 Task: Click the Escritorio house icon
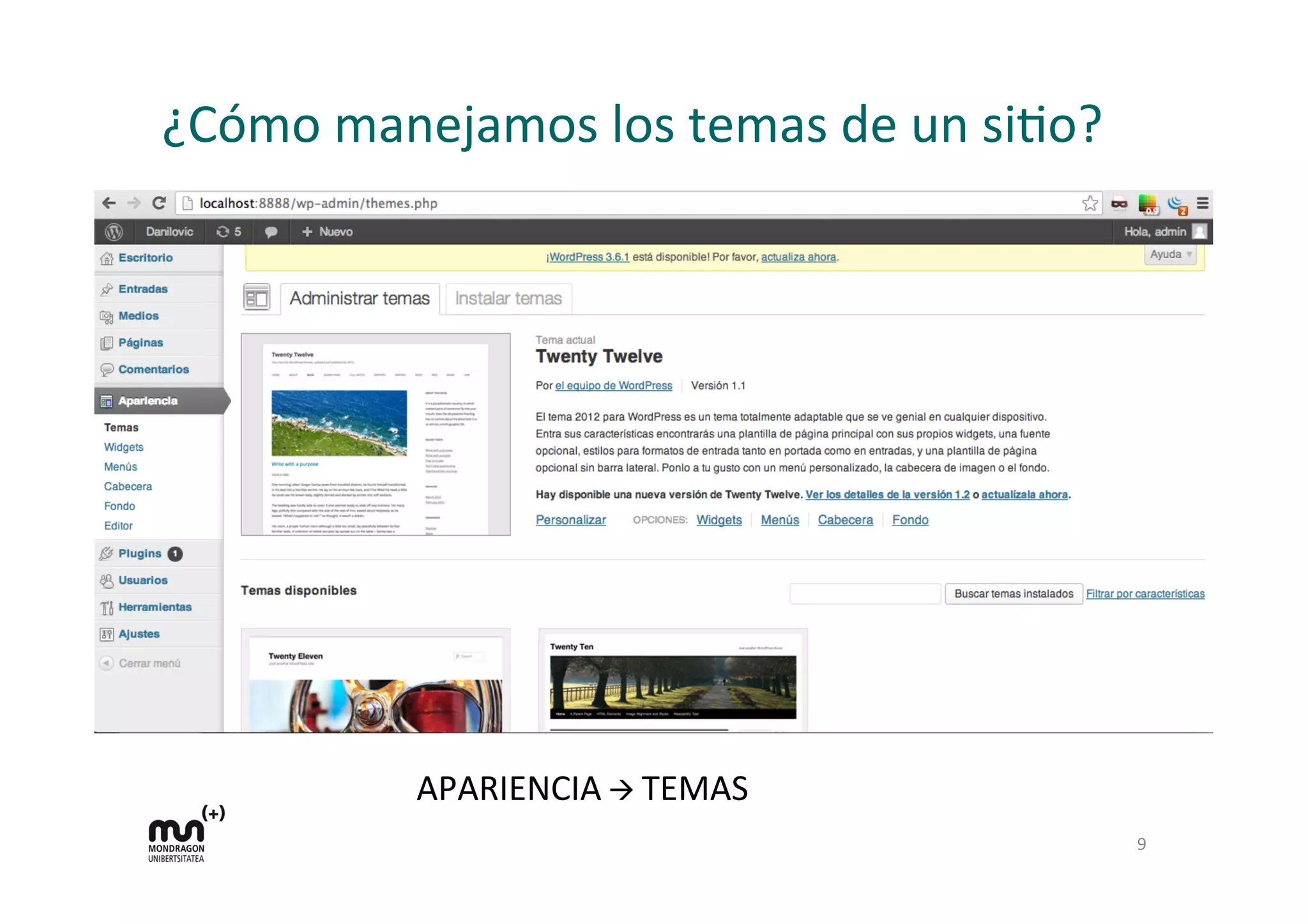coord(107,258)
